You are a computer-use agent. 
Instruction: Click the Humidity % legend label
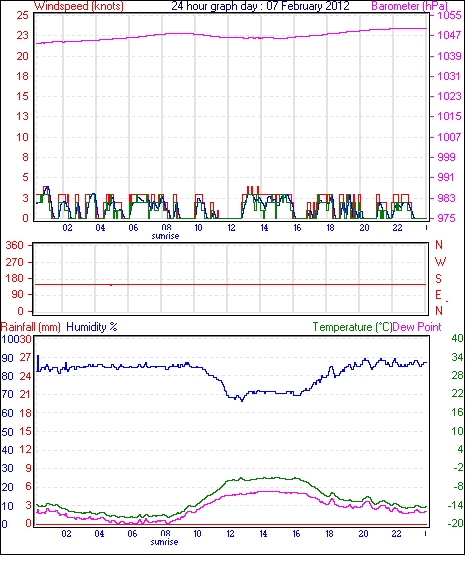92,327
